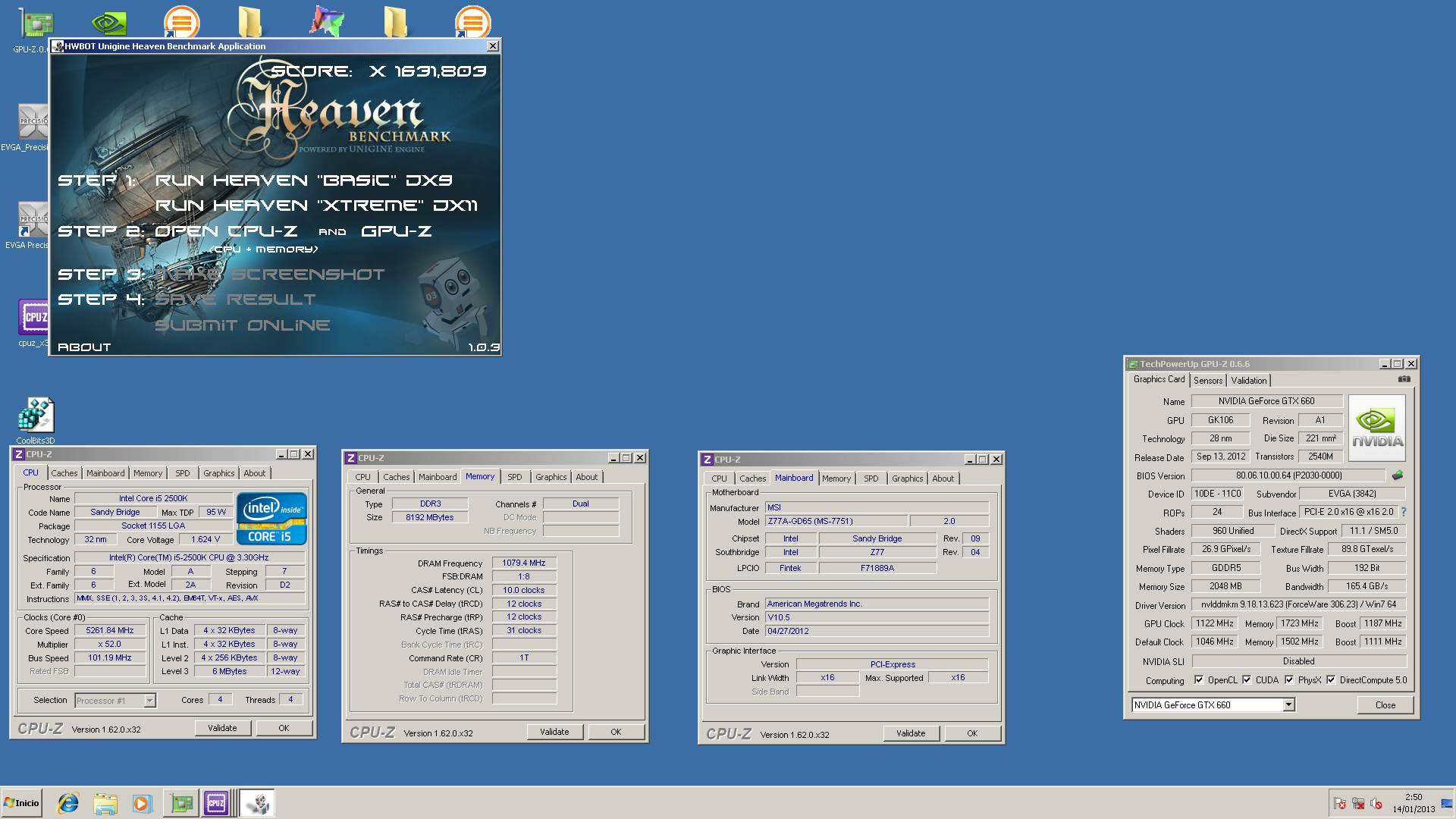The width and height of the screenshot is (1456, 819).
Task: Switch to the Sensors tab in GPU-Z
Action: [1207, 381]
